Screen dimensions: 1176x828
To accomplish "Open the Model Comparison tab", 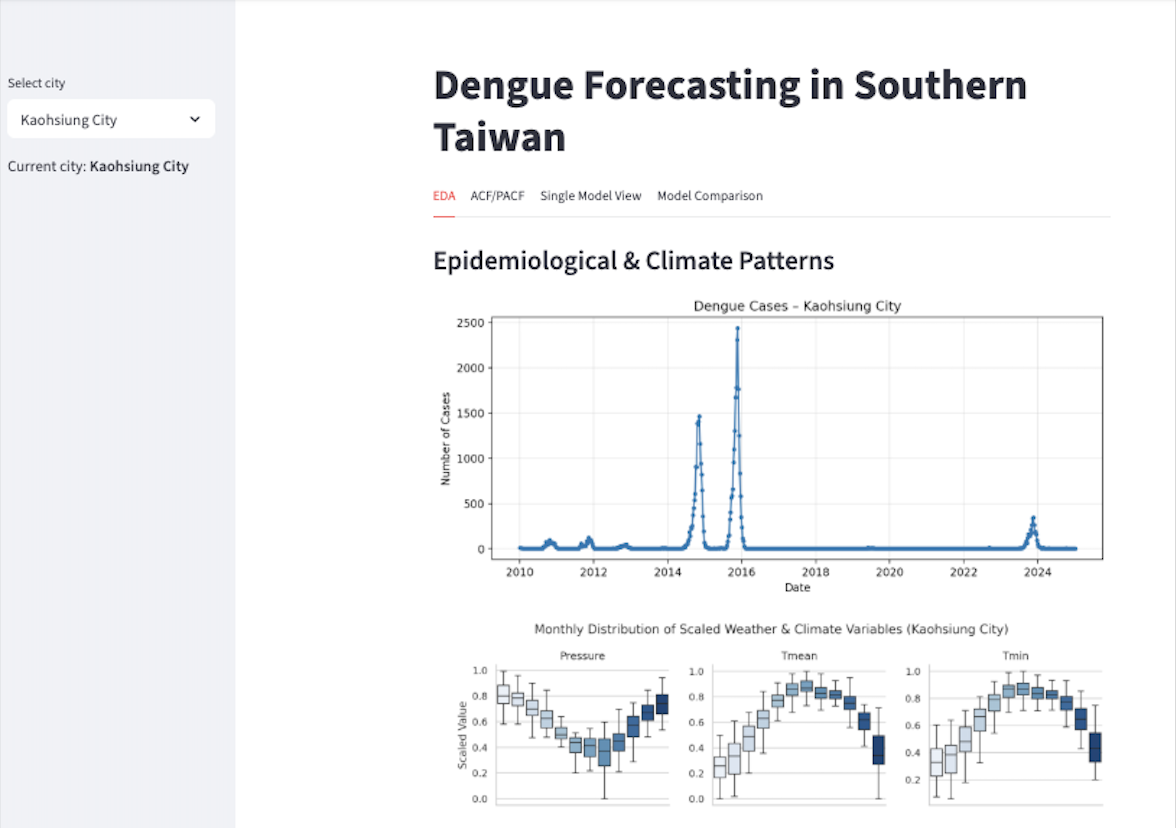I will pyautogui.click(x=710, y=196).
